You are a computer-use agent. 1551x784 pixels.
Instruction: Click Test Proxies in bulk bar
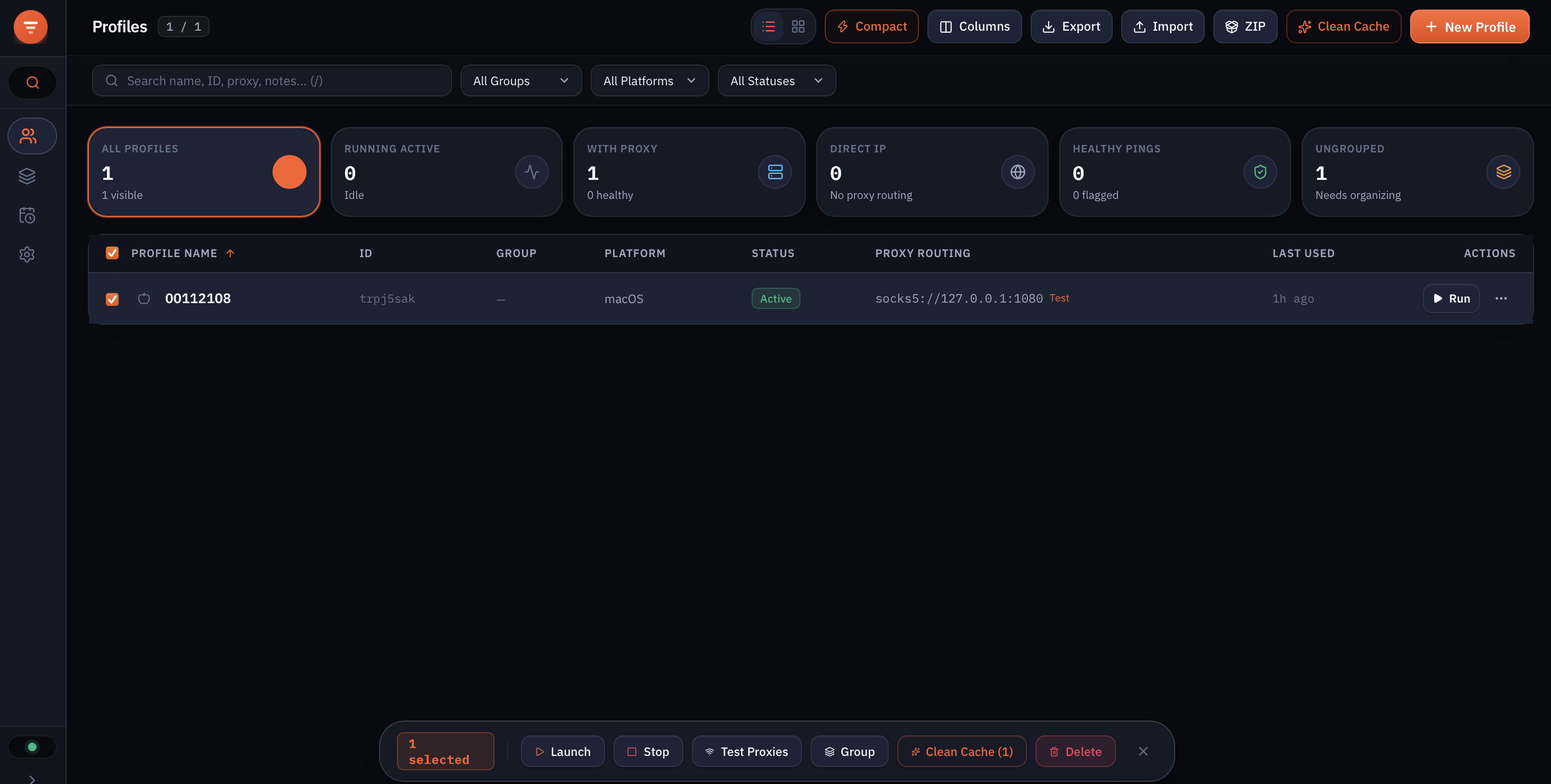click(746, 752)
